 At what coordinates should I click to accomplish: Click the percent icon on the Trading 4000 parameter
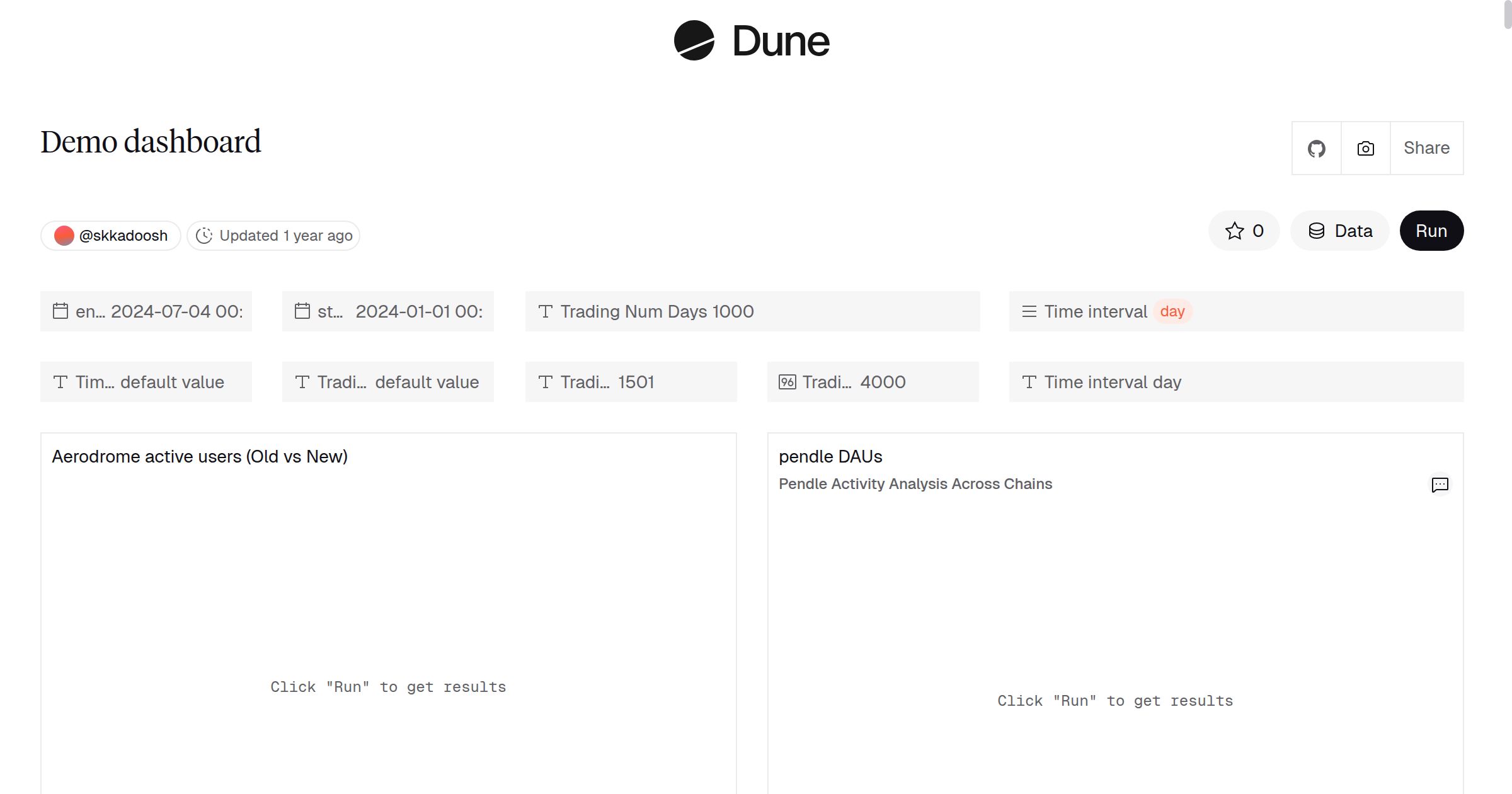tap(787, 381)
